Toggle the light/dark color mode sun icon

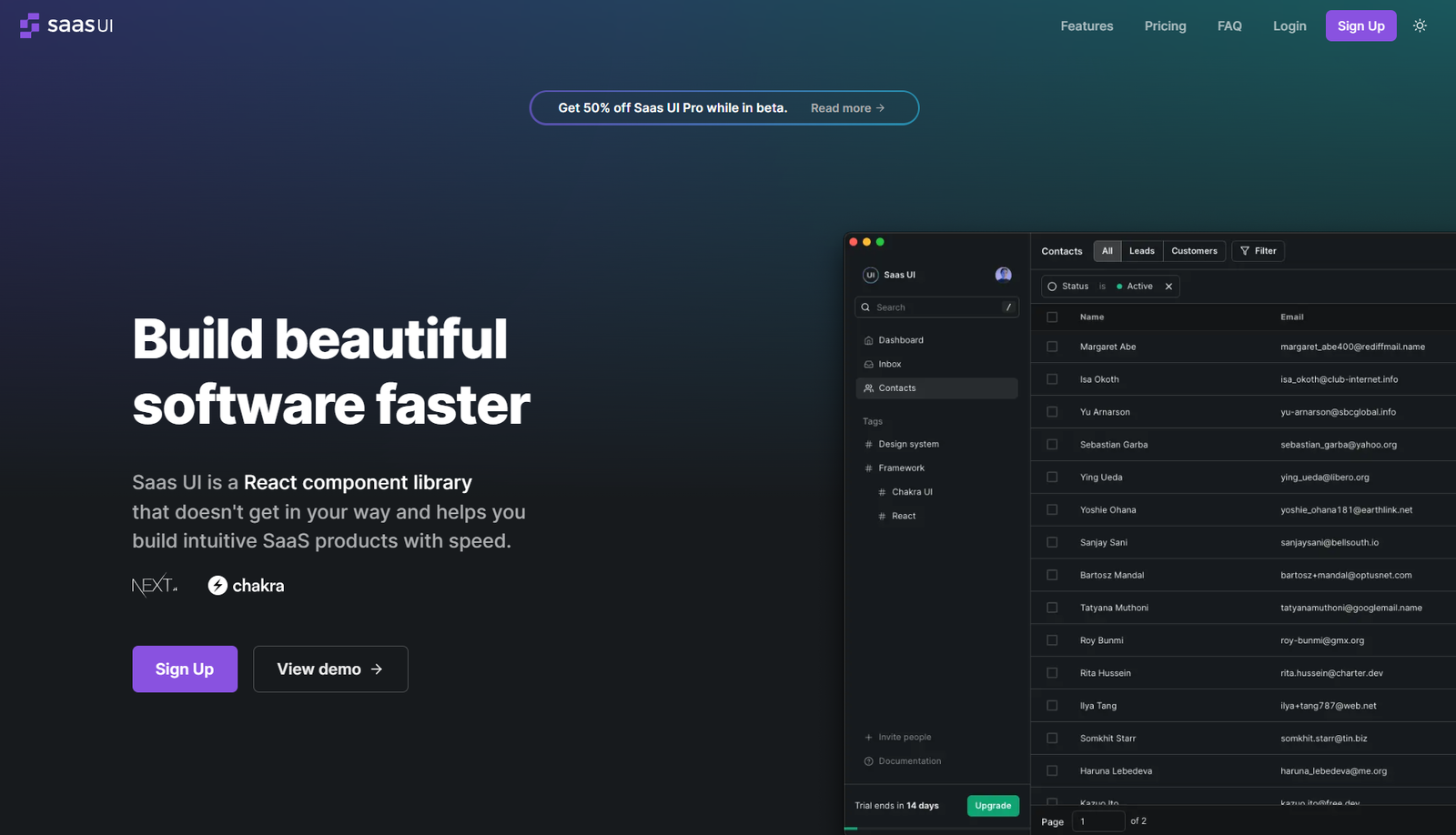click(x=1420, y=25)
